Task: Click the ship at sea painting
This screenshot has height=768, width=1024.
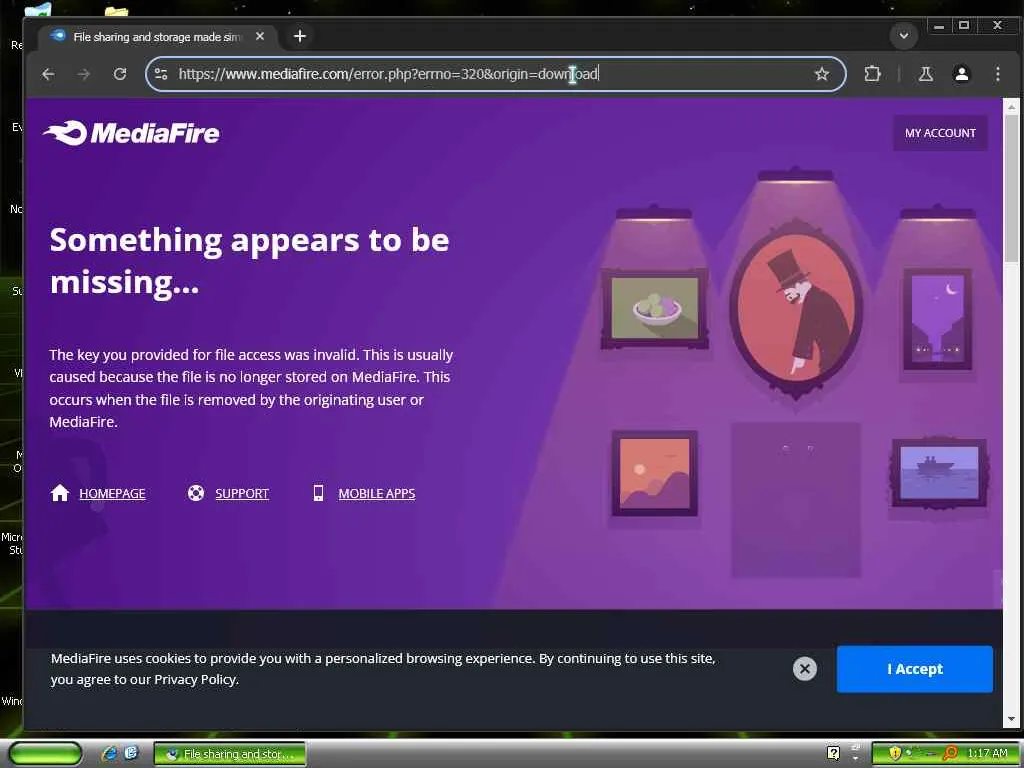Action: pyautogui.click(x=939, y=473)
